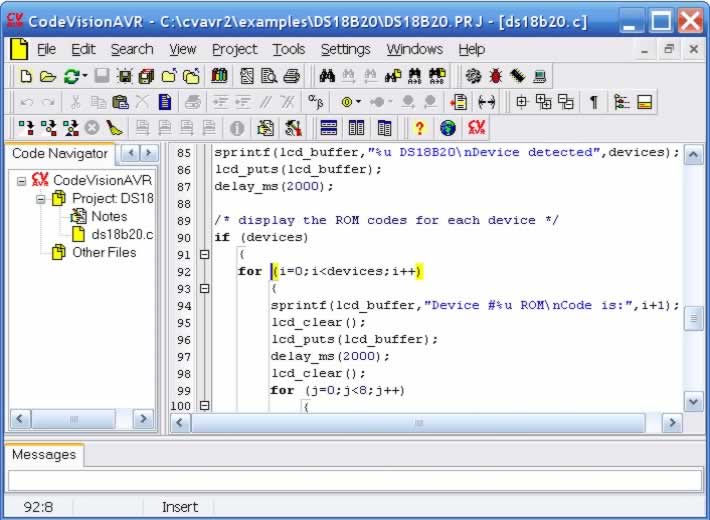Viewport: 710px width, 520px height.
Task: Select Notes in the project tree
Action: click(109, 217)
